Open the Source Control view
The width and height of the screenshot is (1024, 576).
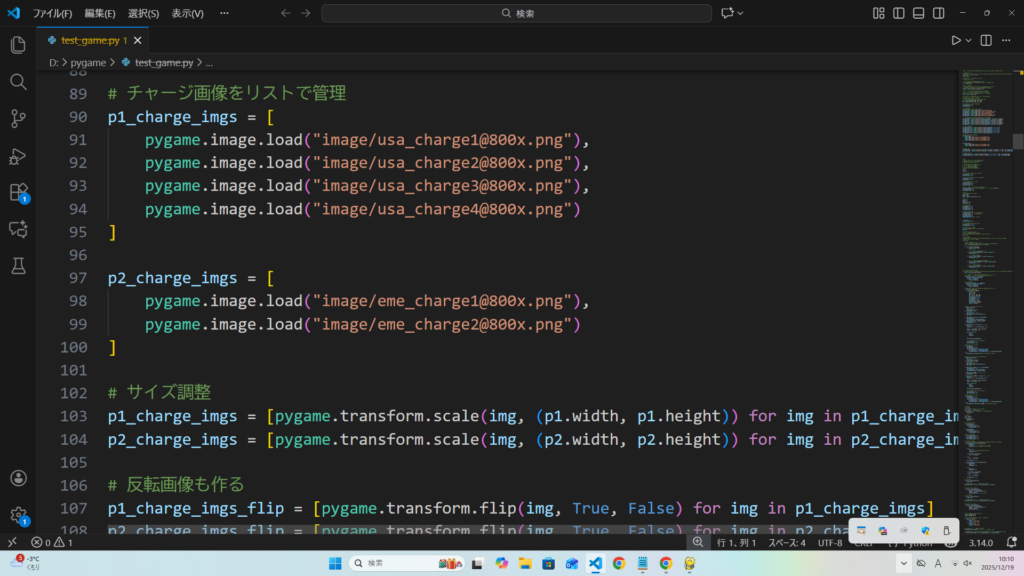17,119
